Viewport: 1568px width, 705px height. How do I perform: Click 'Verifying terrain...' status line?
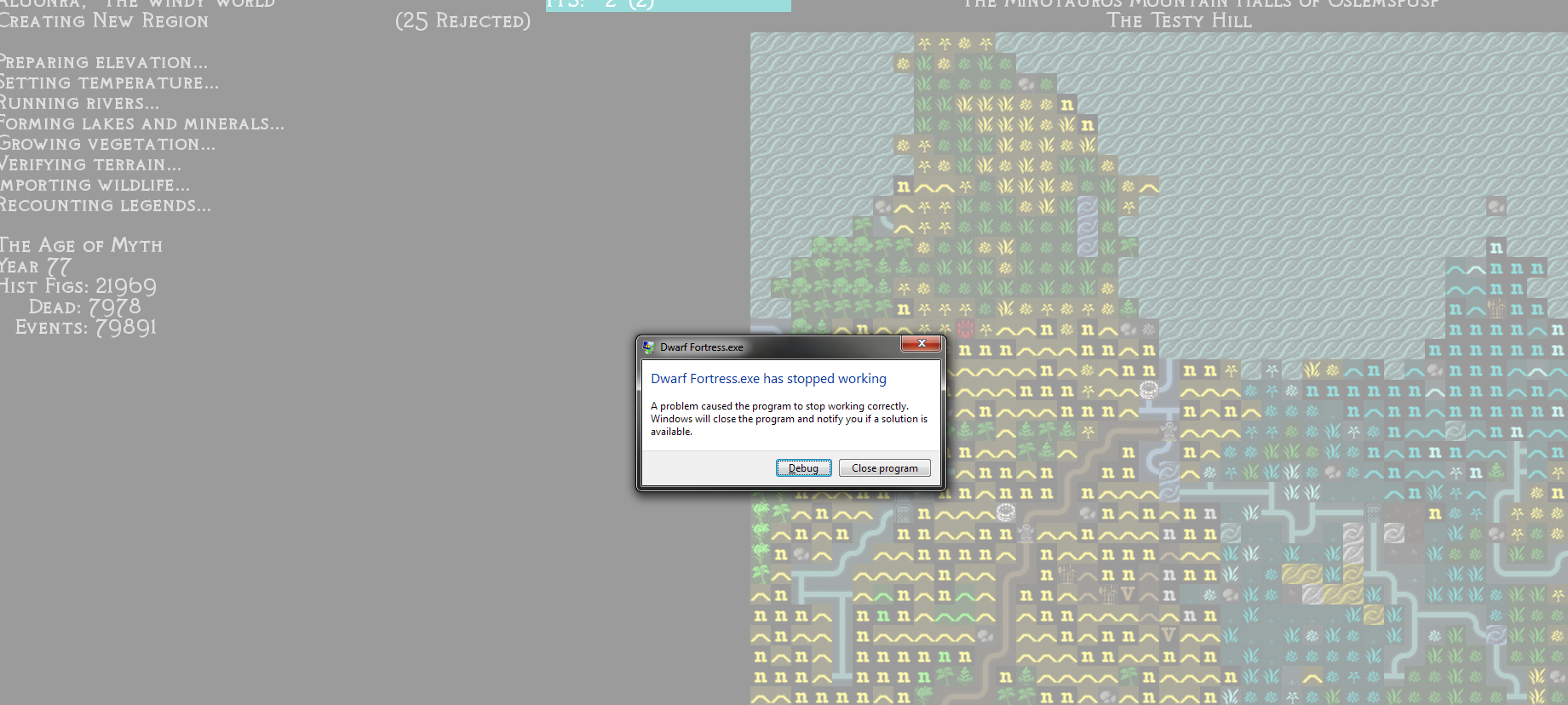point(90,164)
